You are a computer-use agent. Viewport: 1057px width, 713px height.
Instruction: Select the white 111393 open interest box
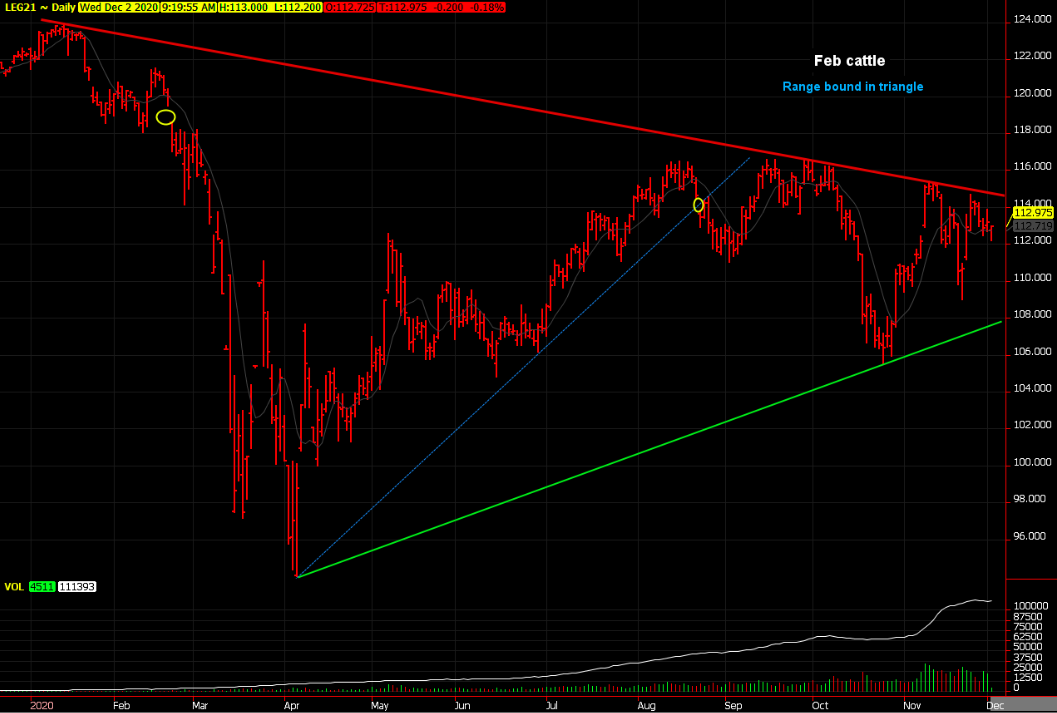77,587
